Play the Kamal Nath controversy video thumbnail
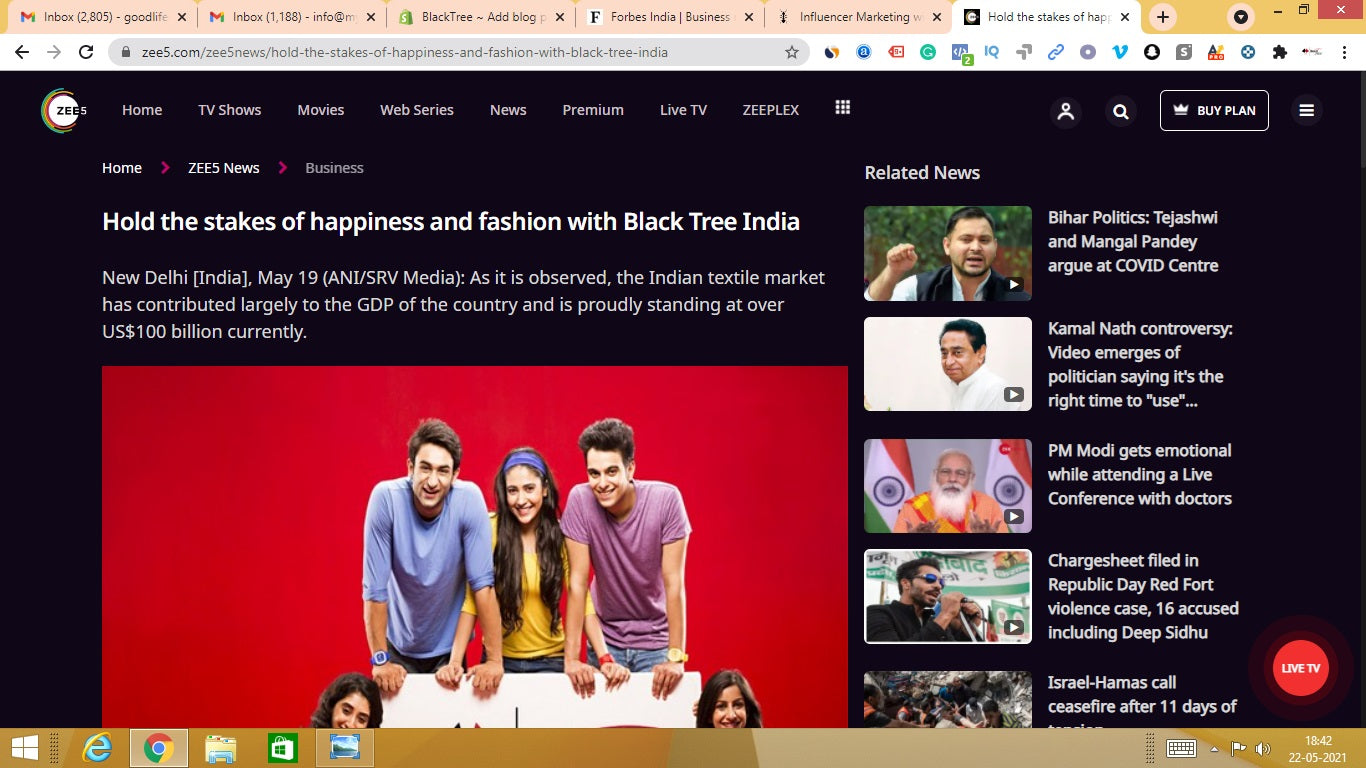 point(948,364)
